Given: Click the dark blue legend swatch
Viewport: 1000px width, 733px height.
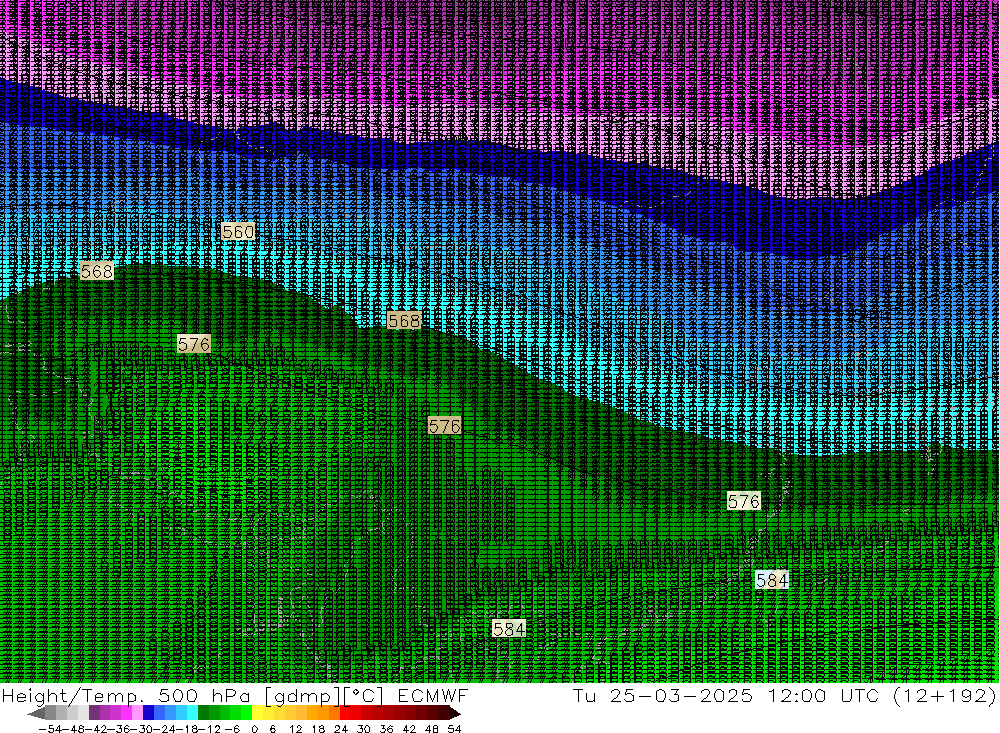Looking at the screenshot, I should point(149,713).
